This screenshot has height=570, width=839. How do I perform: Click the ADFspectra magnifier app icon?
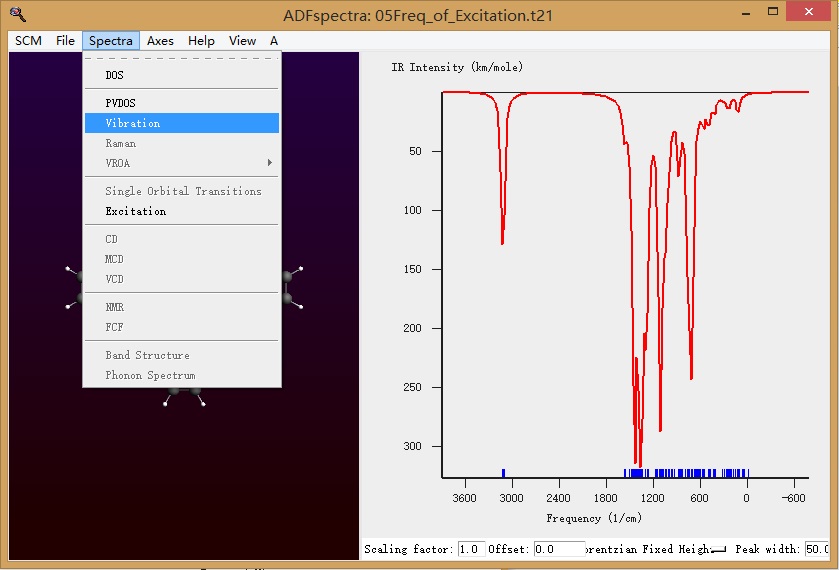point(17,14)
